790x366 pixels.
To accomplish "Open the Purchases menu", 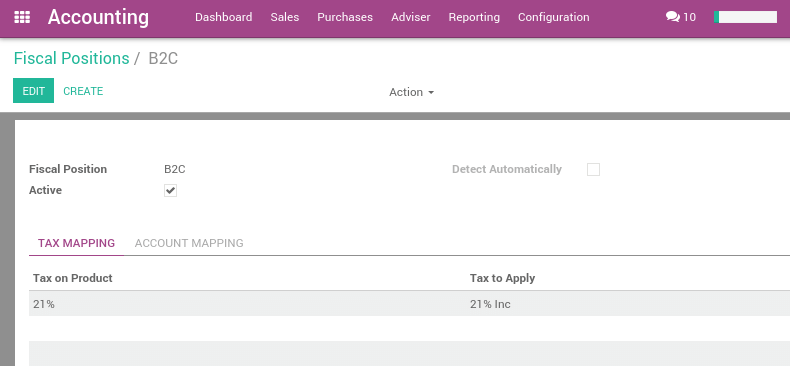I will point(345,17).
